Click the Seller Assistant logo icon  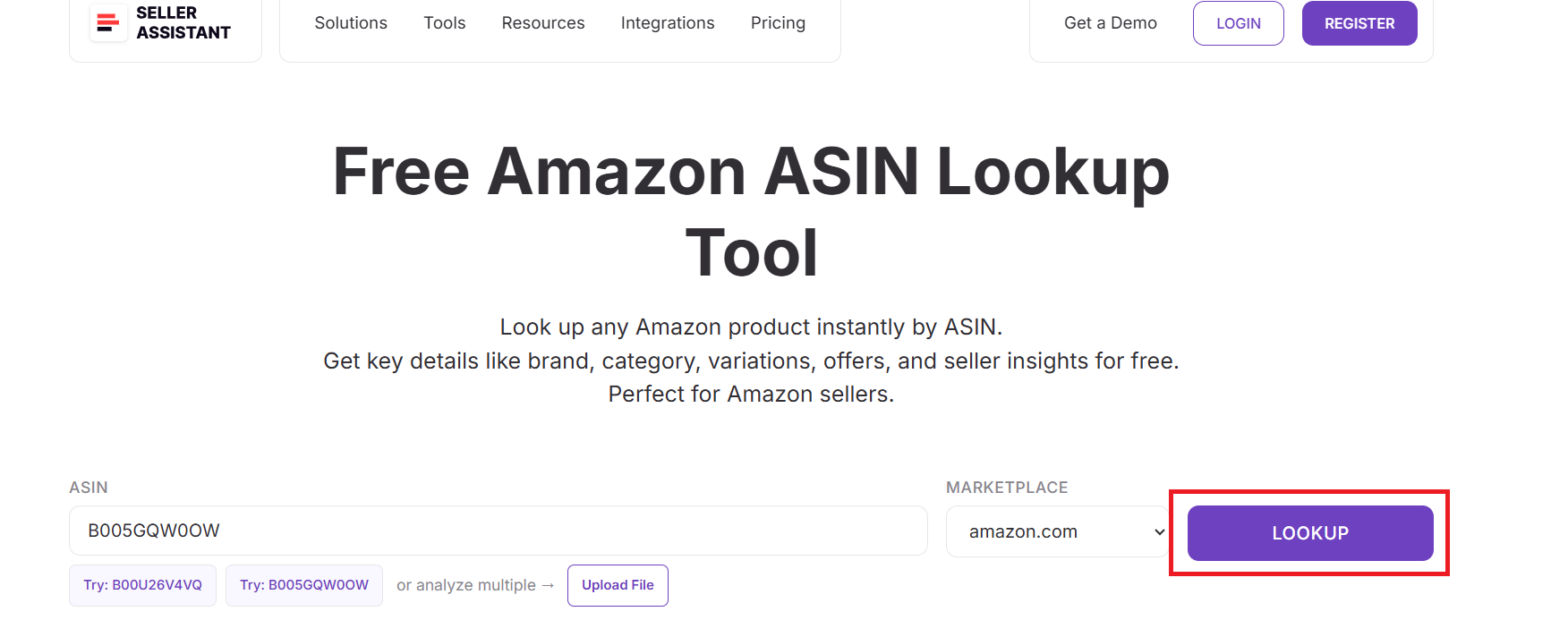point(108,22)
